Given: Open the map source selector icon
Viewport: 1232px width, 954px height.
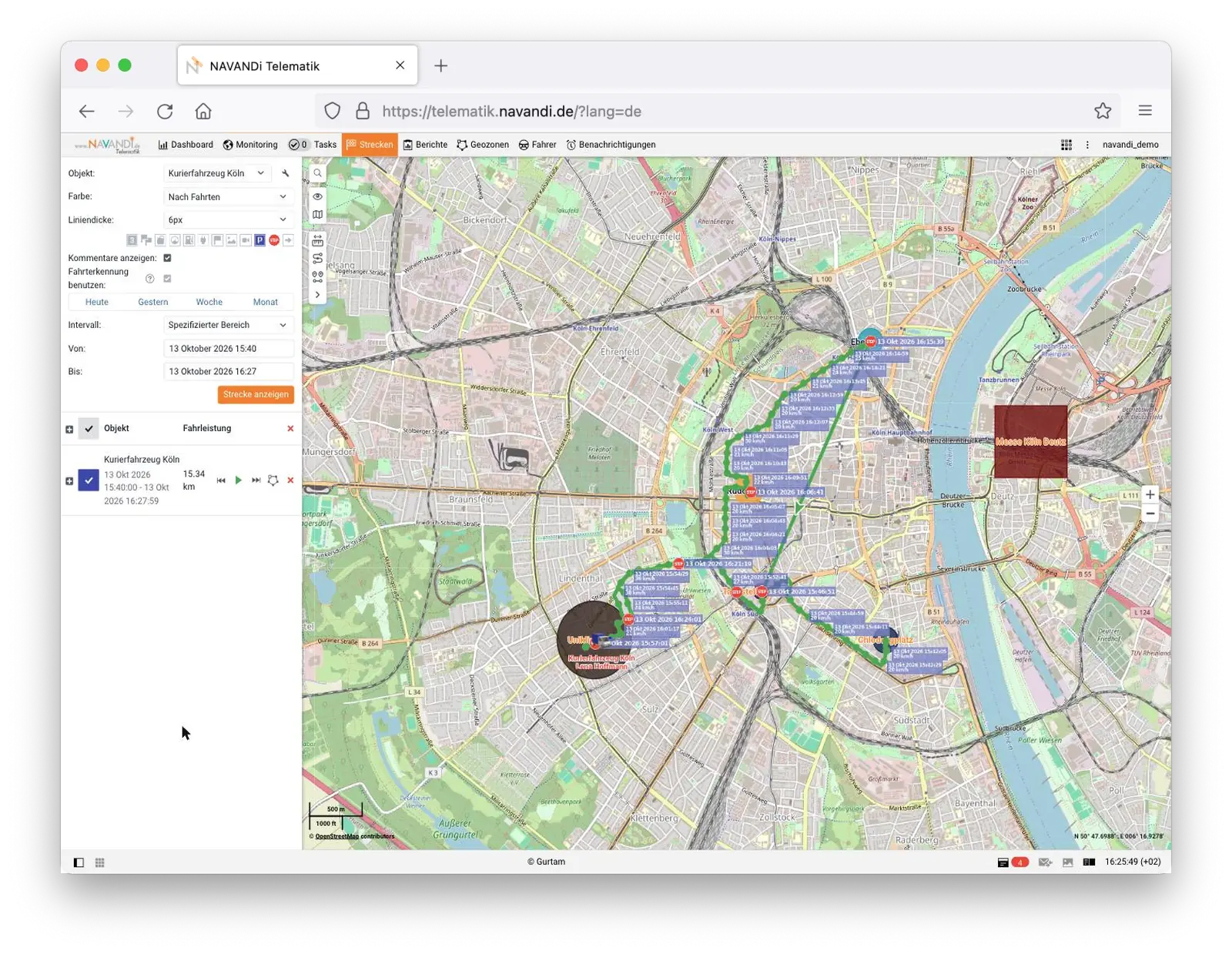Looking at the screenshot, I should (x=317, y=215).
